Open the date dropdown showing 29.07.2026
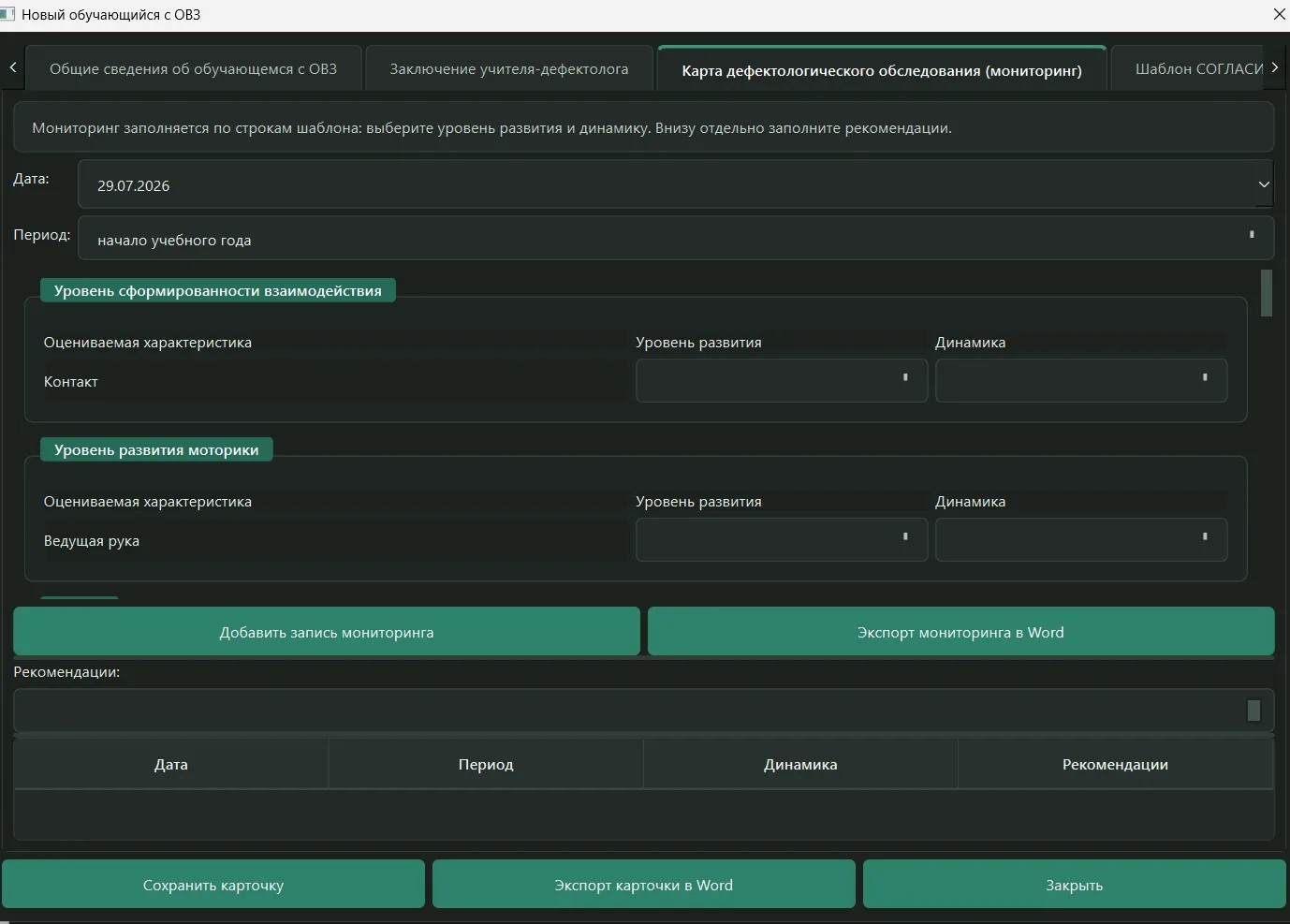1290x924 pixels. point(1264,184)
